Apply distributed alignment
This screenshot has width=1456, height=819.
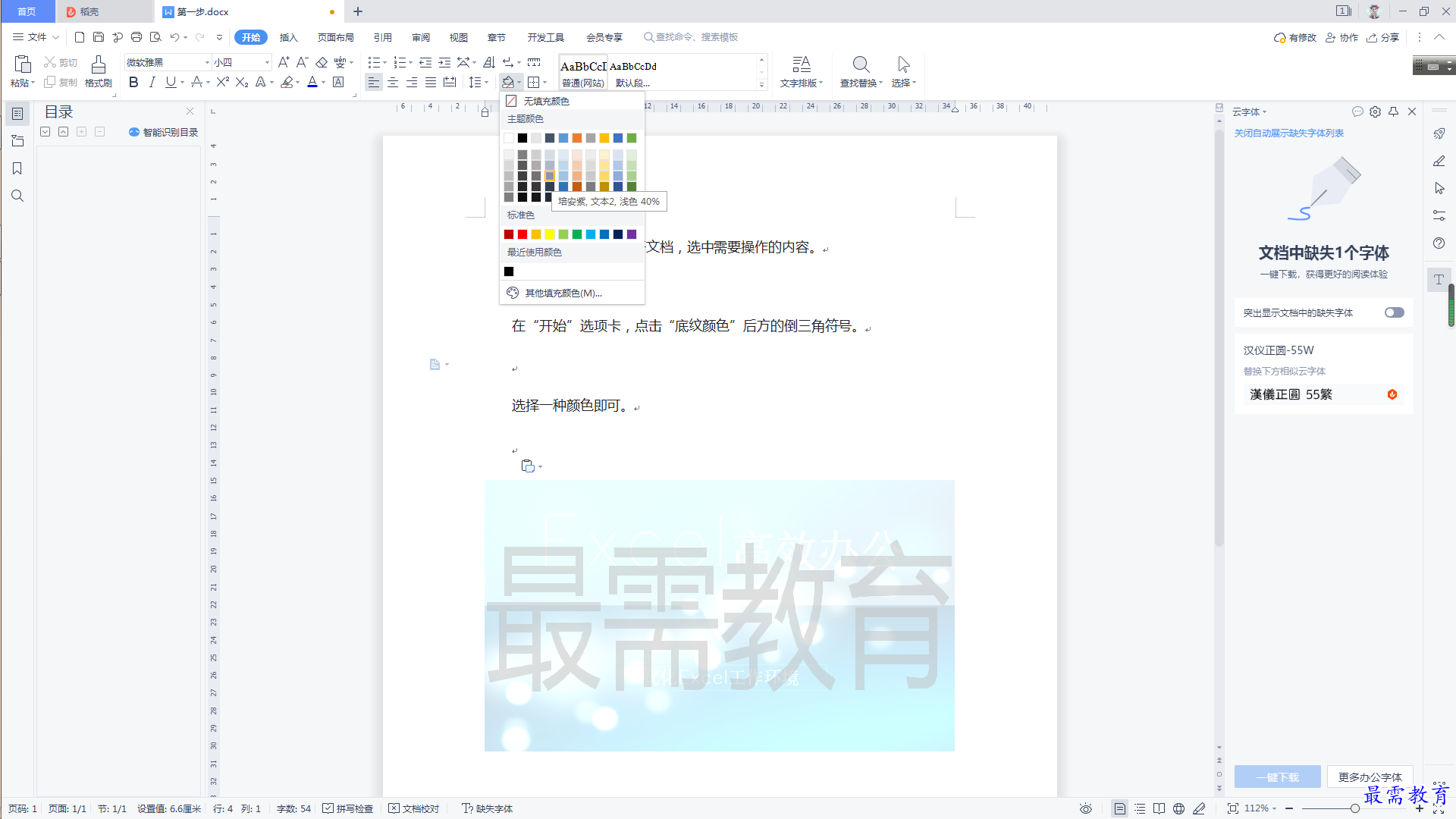click(450, 83)
